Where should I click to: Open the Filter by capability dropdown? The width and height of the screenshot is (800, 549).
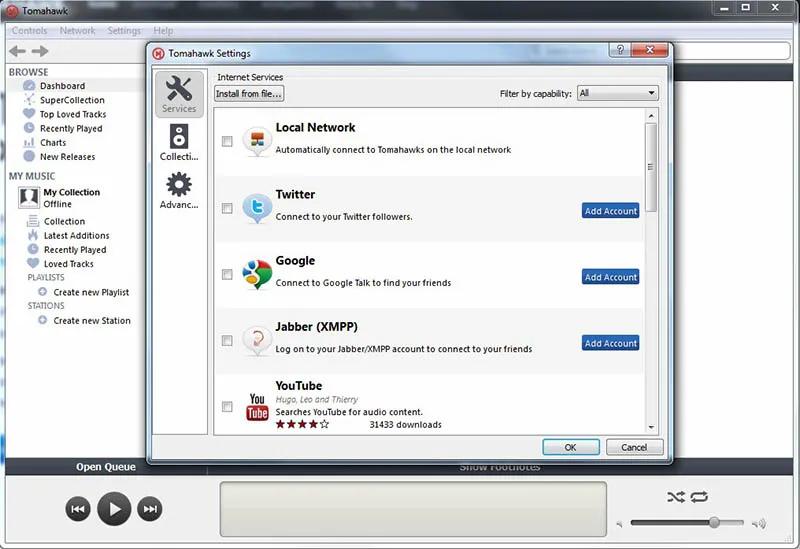click(x=617, y=93)
